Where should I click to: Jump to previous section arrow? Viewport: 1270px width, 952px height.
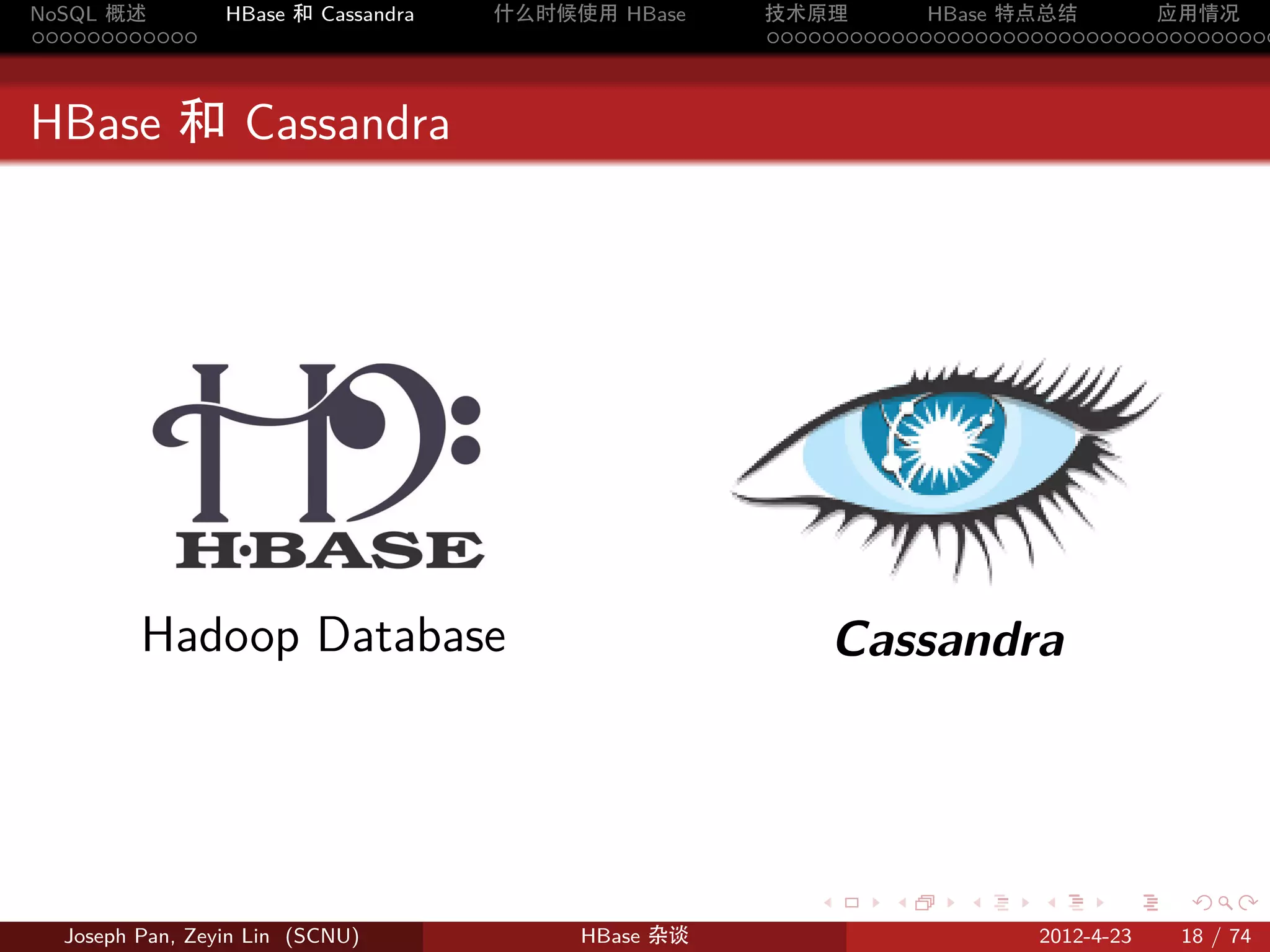tap(1052, 902)
